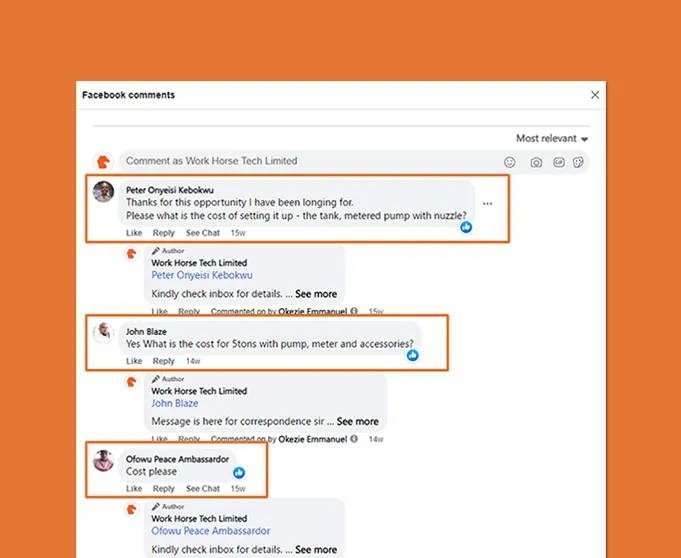
Task: Click Work Horse Tech page avatar beside comment box
Action: click(103, 162)
